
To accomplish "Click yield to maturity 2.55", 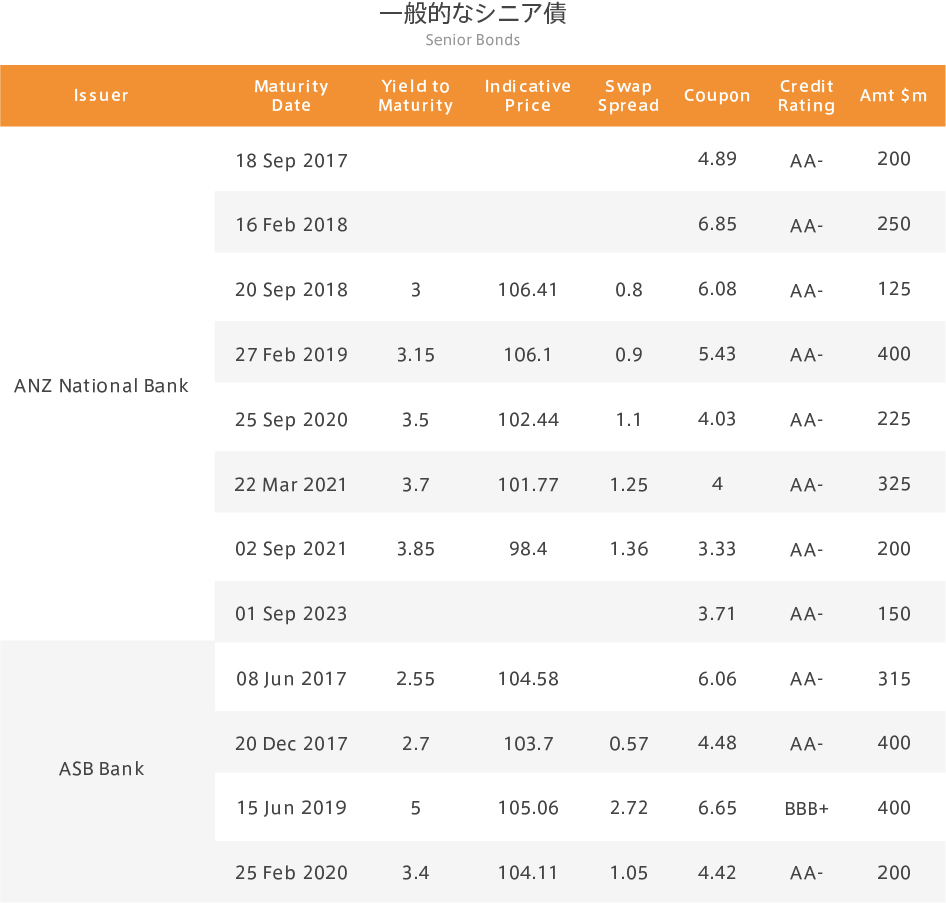I will click(416, 679).
